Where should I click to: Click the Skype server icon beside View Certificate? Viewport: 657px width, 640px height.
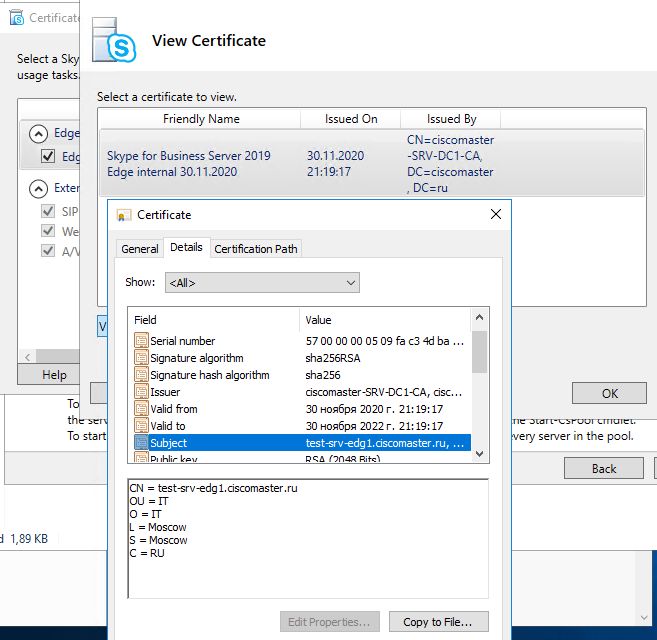(x=114, y=41)
